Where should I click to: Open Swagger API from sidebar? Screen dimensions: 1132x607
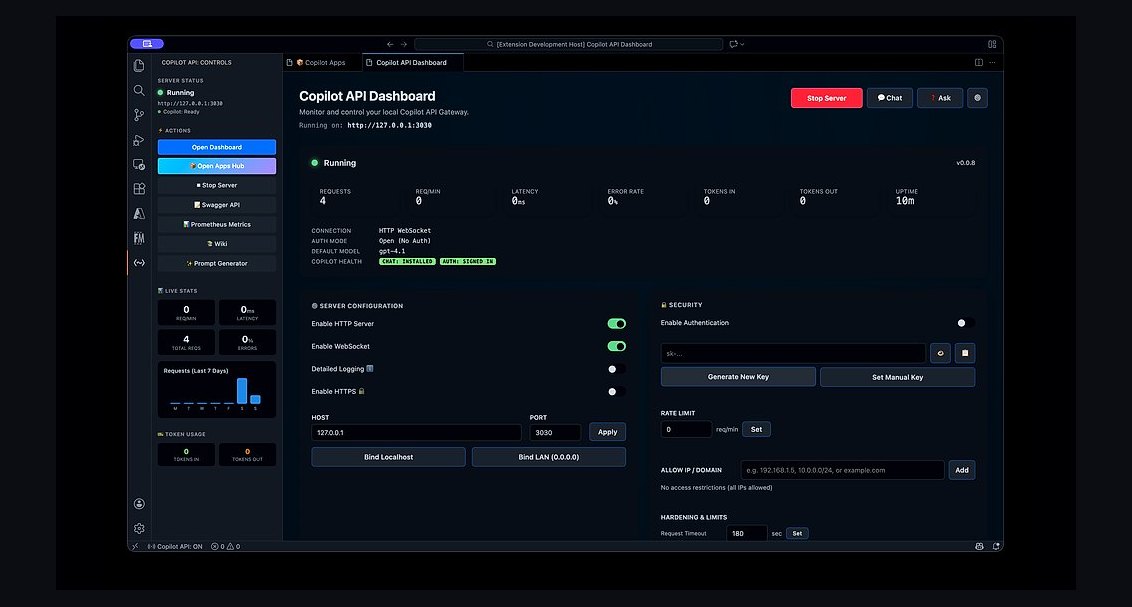[x=217, y=205]
